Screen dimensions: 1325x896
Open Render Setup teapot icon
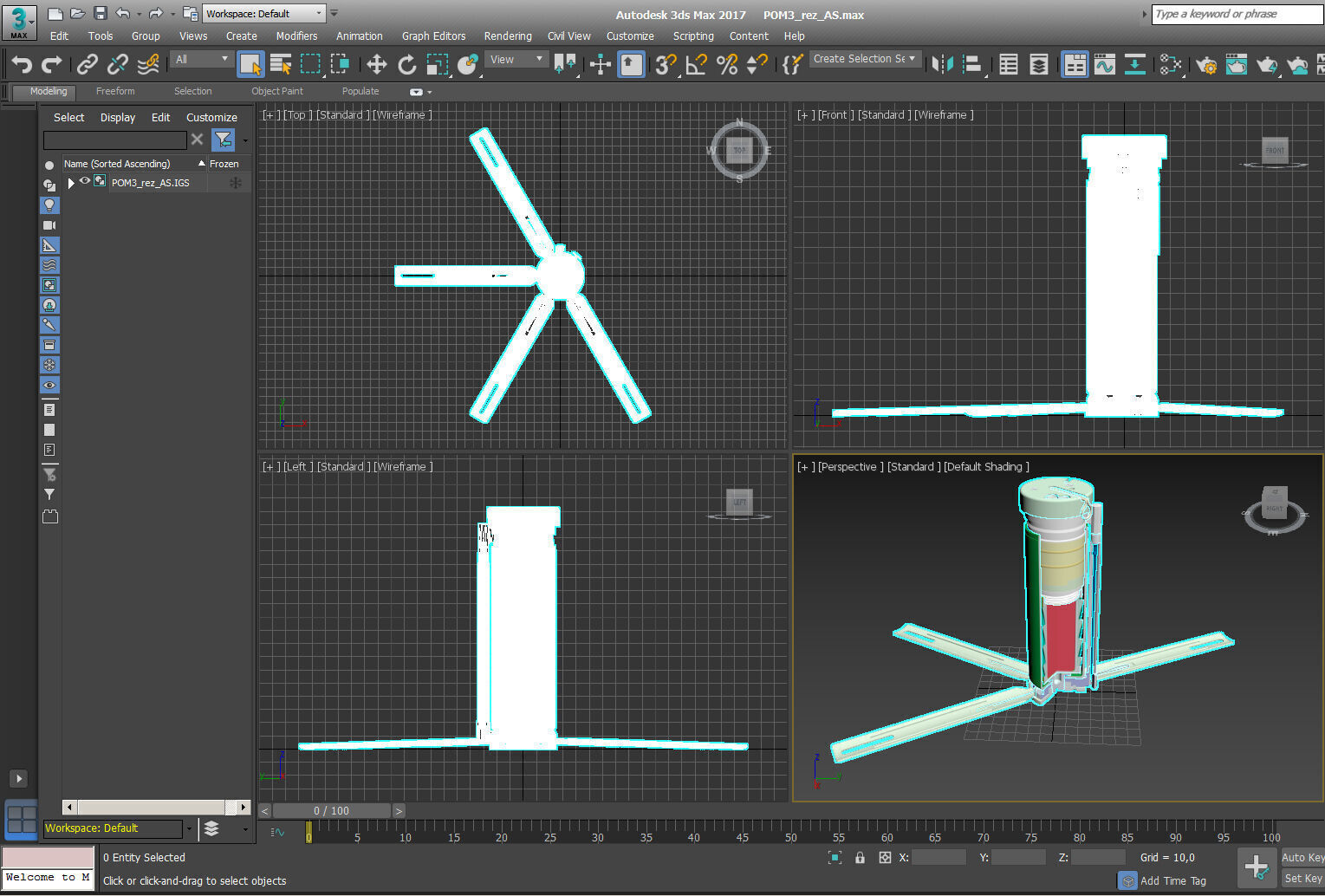[x=1206, y=64]
